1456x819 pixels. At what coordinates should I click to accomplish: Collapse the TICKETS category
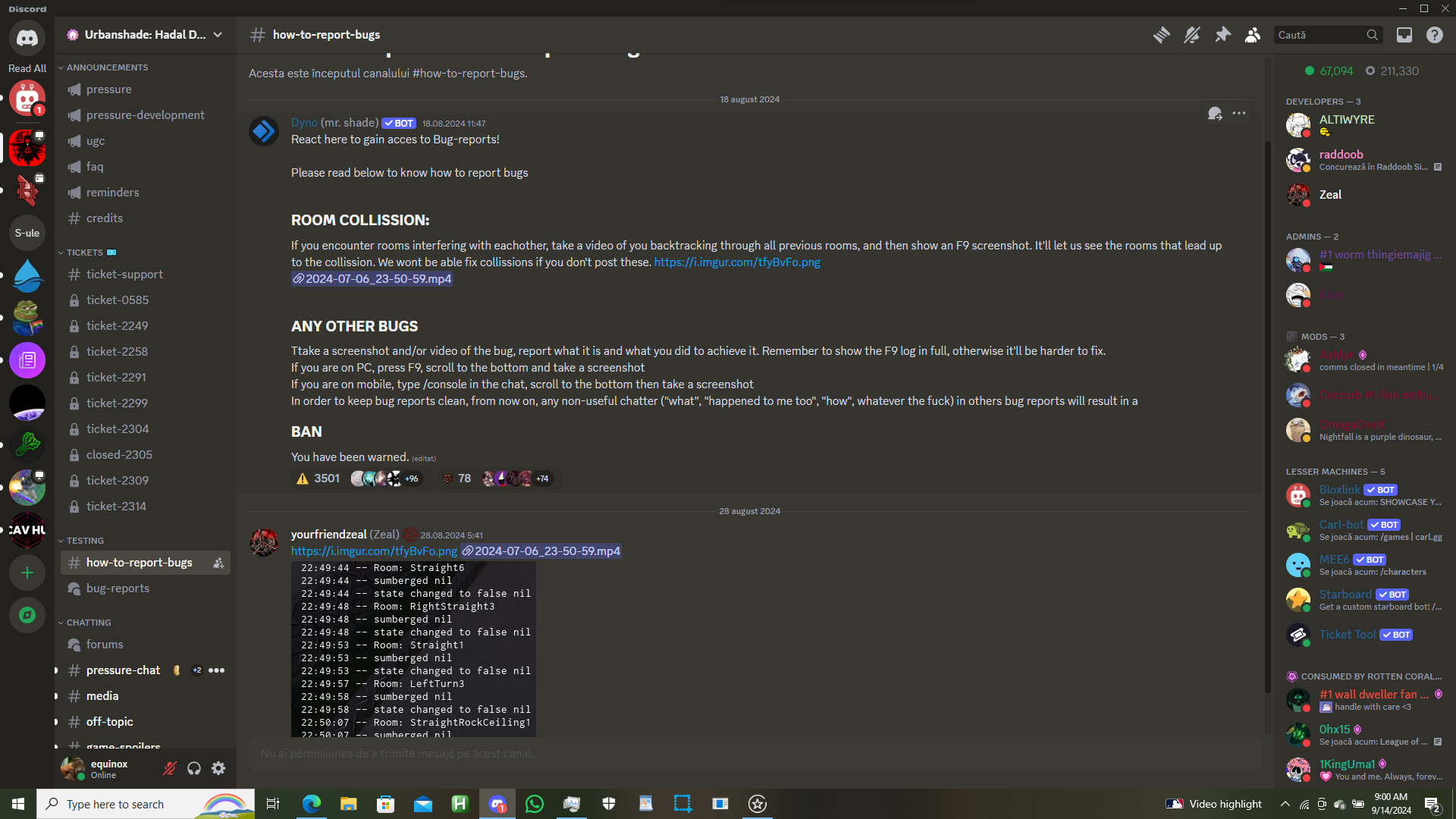84,253
